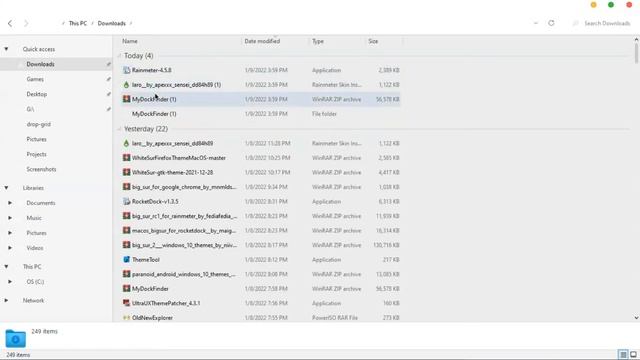Click the paranoid_android_windows_10_themes archive icon
The image size is (640, 360).
point(127,274)
